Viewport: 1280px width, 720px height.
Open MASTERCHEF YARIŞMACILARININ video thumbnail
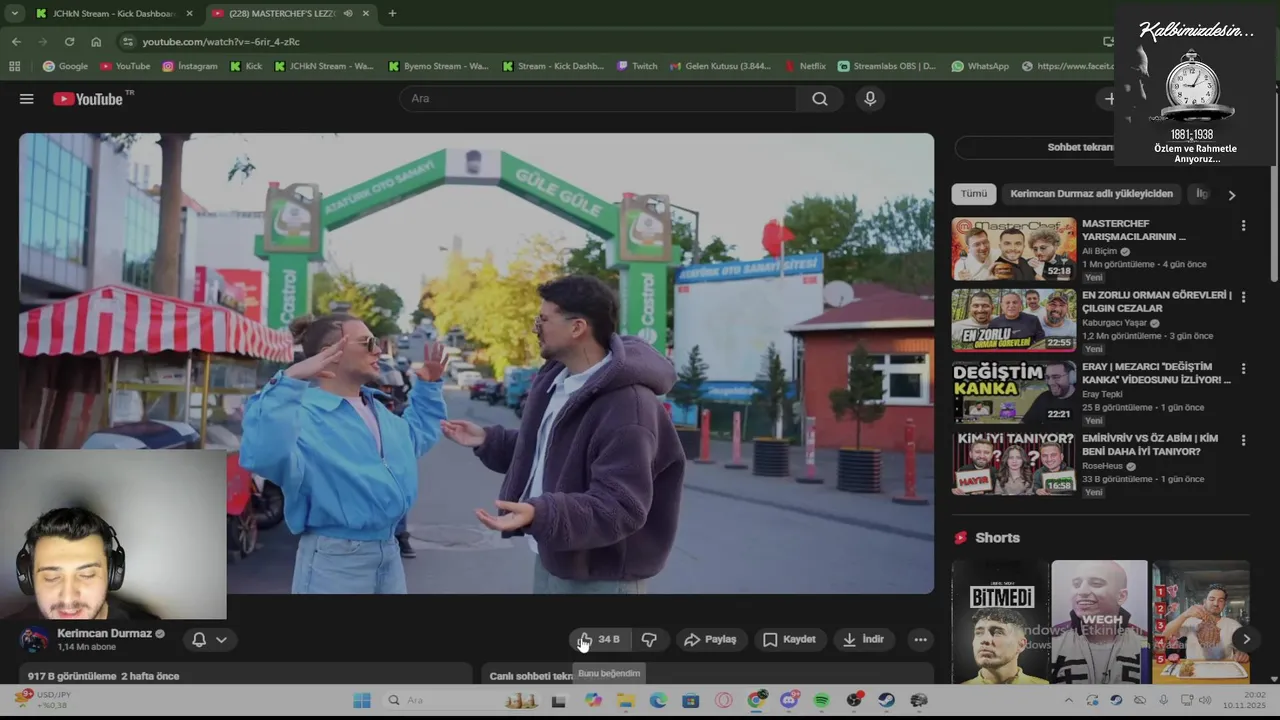[1014, 249]
